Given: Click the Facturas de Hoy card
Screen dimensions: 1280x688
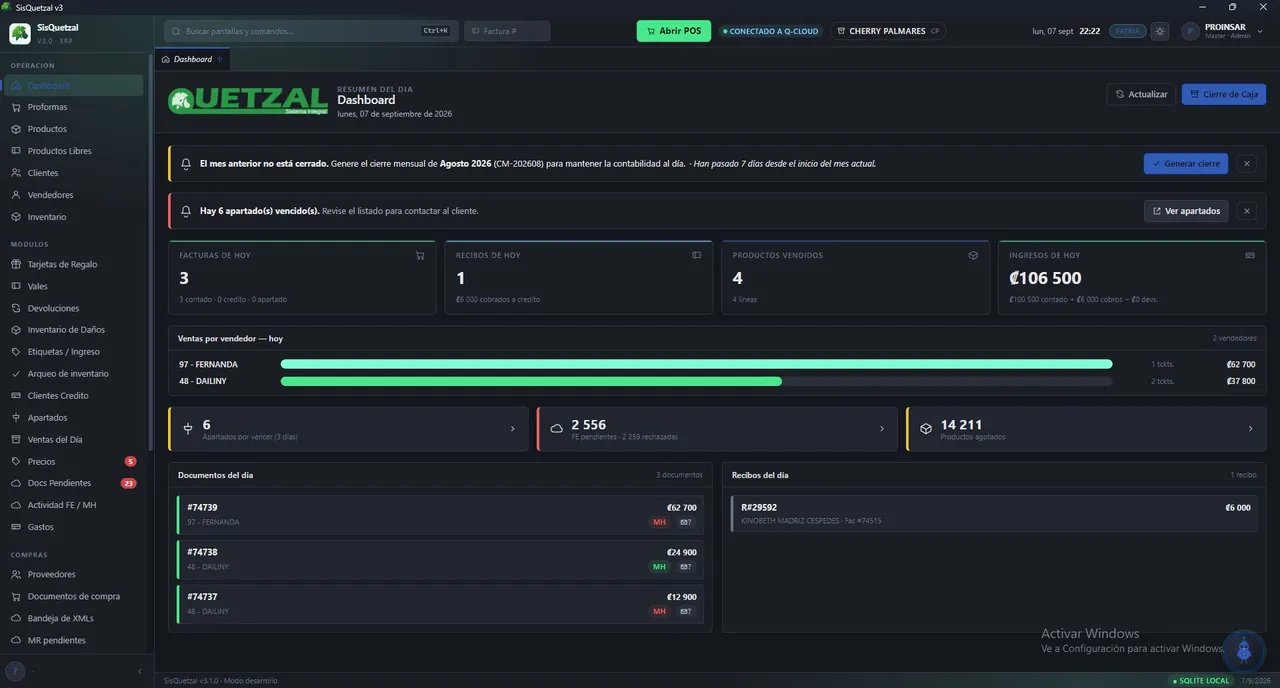Looking at the screenshot, I should (302, 277).
